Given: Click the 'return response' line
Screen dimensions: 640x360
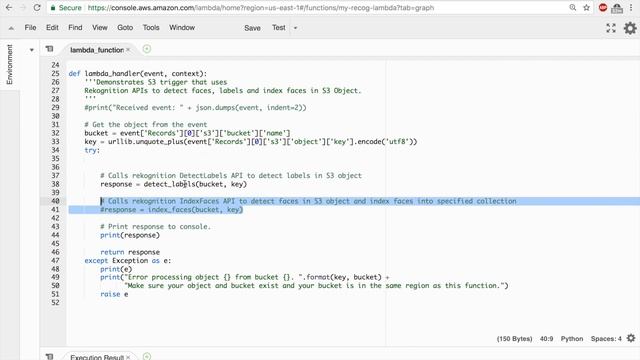Looking at the screenshot, I should click(x=130, y=252).
